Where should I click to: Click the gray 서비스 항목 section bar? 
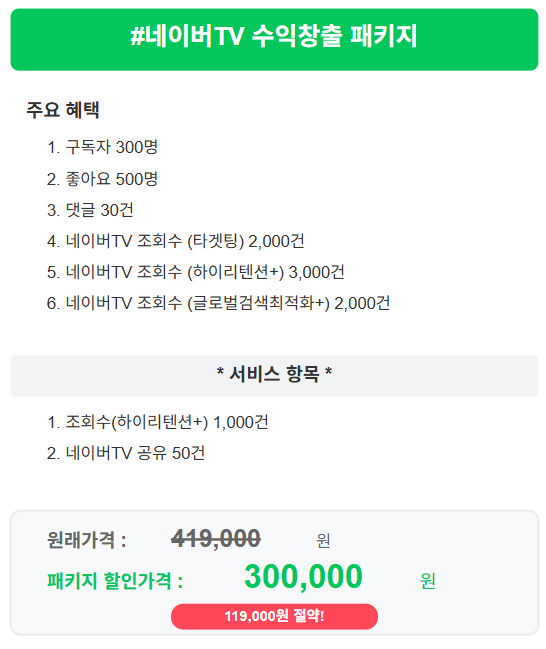point(274,375)
